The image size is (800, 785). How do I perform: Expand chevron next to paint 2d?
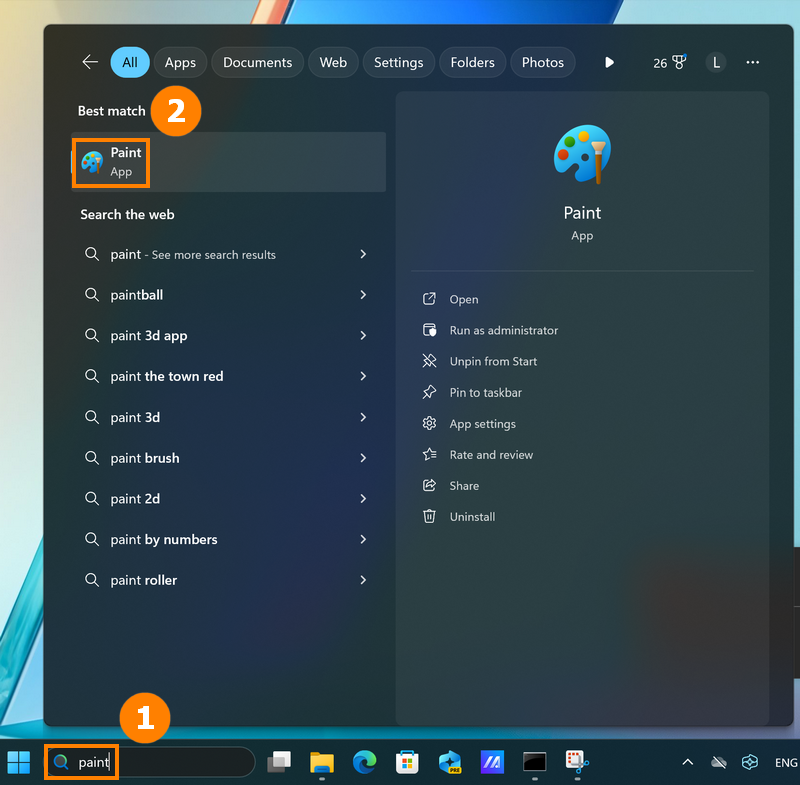pos(363,498)
